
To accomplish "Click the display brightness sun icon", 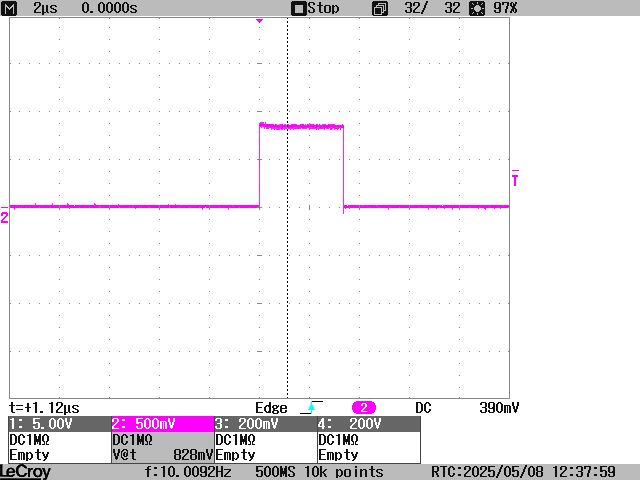I will (479, 8).
